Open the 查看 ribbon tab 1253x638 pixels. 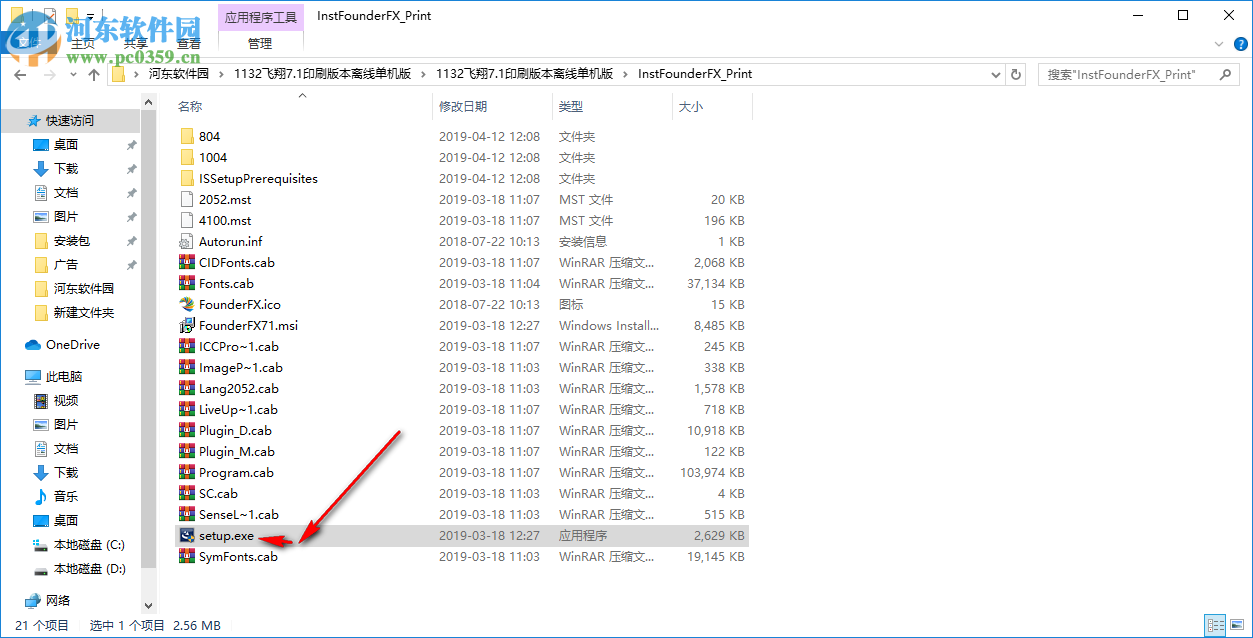coord(188,43)
